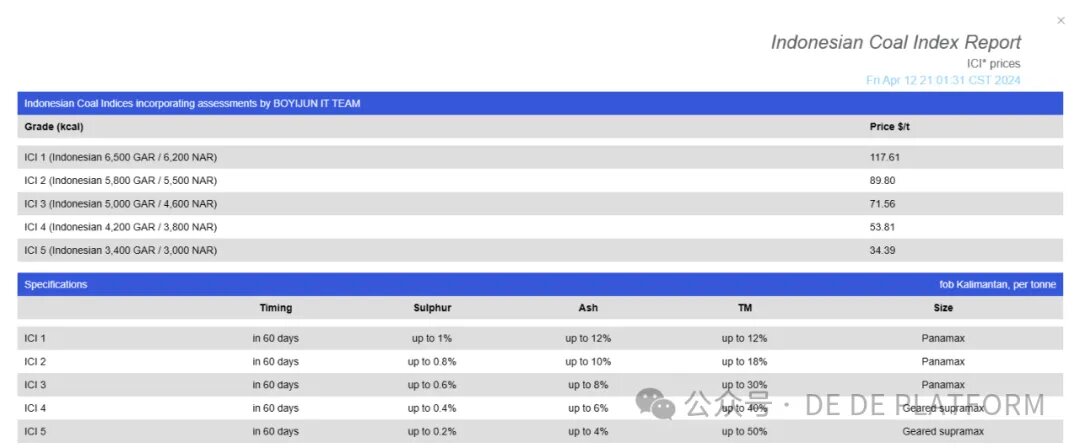The width and height of the screenshot is (1080, 448).
Task: Click the fob Kalimantan, per tonne label
Action: [x=997, y=284]
